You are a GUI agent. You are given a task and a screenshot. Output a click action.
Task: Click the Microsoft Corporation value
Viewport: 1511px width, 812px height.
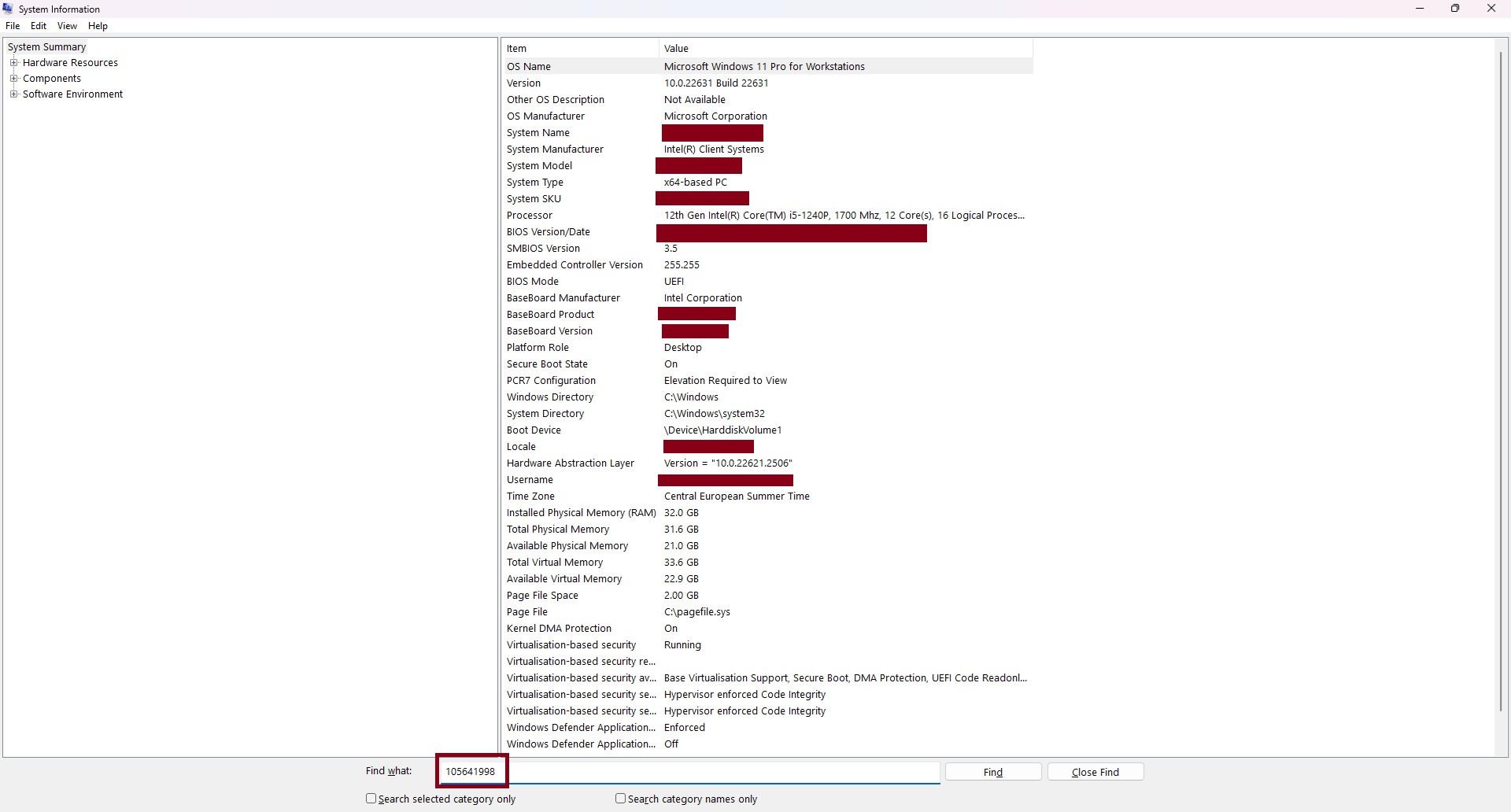pyautogui.click(x=715, y=116)
